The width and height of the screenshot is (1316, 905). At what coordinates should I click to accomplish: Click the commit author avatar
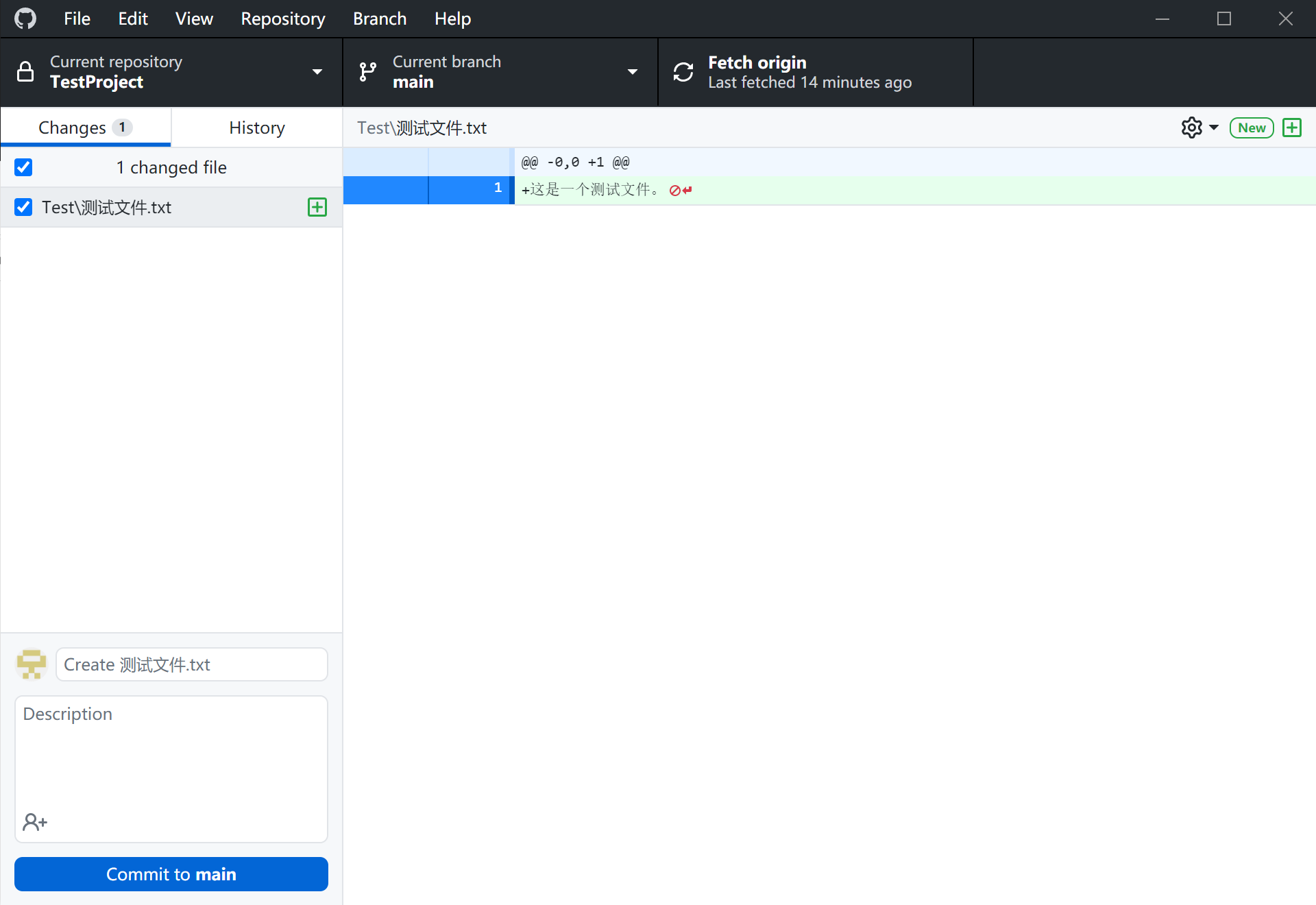(x=32, y=664)
